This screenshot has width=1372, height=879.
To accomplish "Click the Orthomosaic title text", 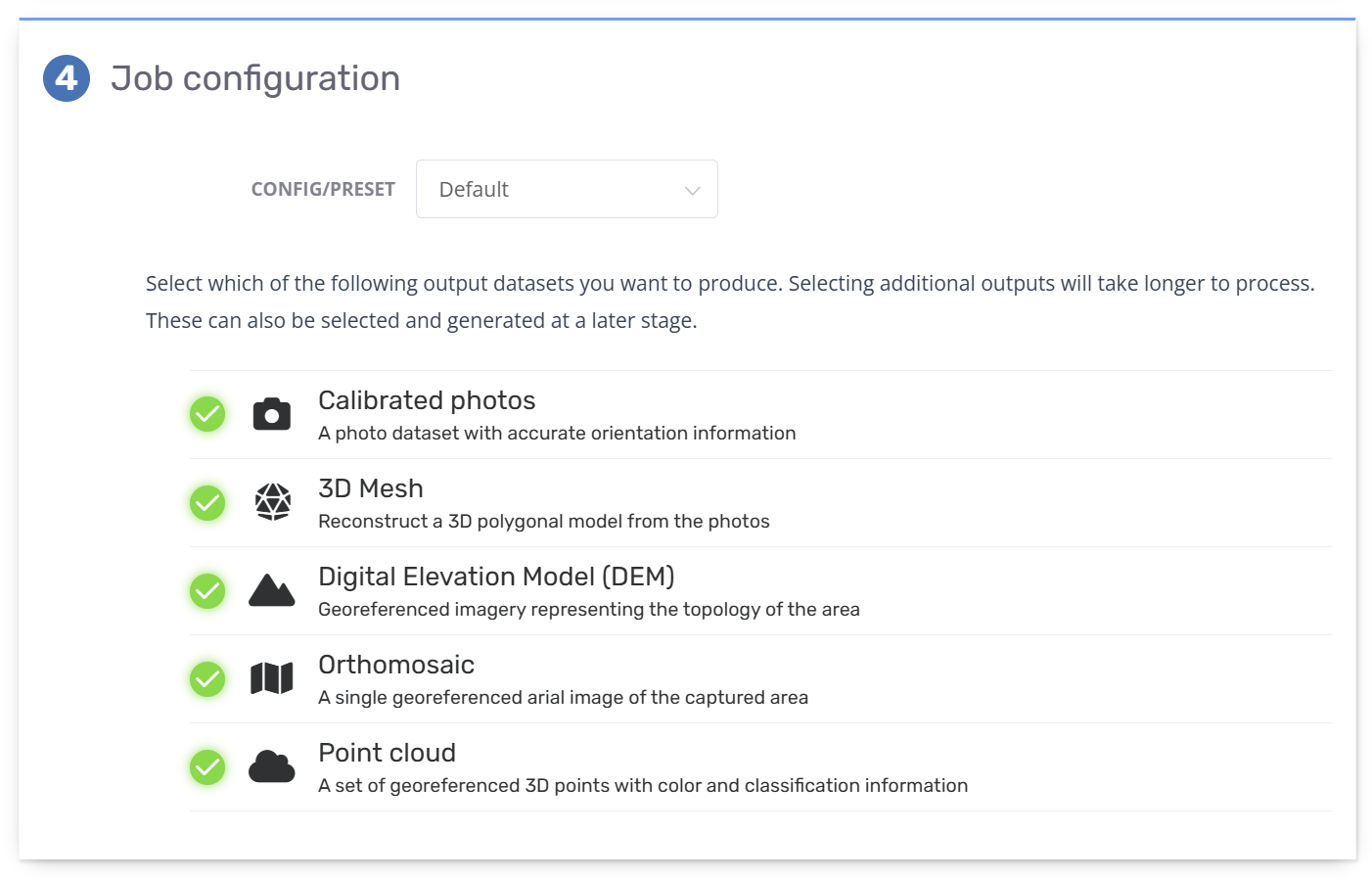I will coord(396,665).
